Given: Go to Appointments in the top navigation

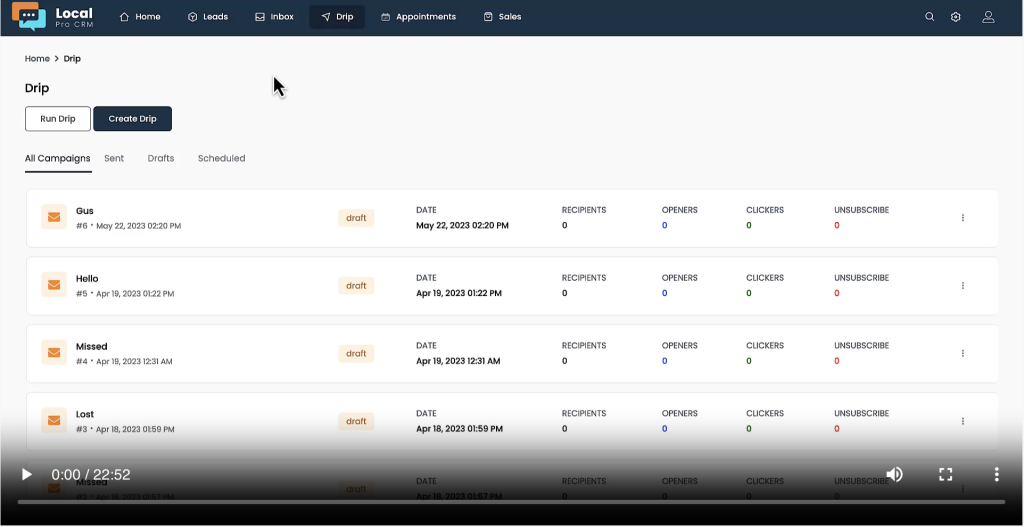Looking at the screenshot, I should pos(418,17).
